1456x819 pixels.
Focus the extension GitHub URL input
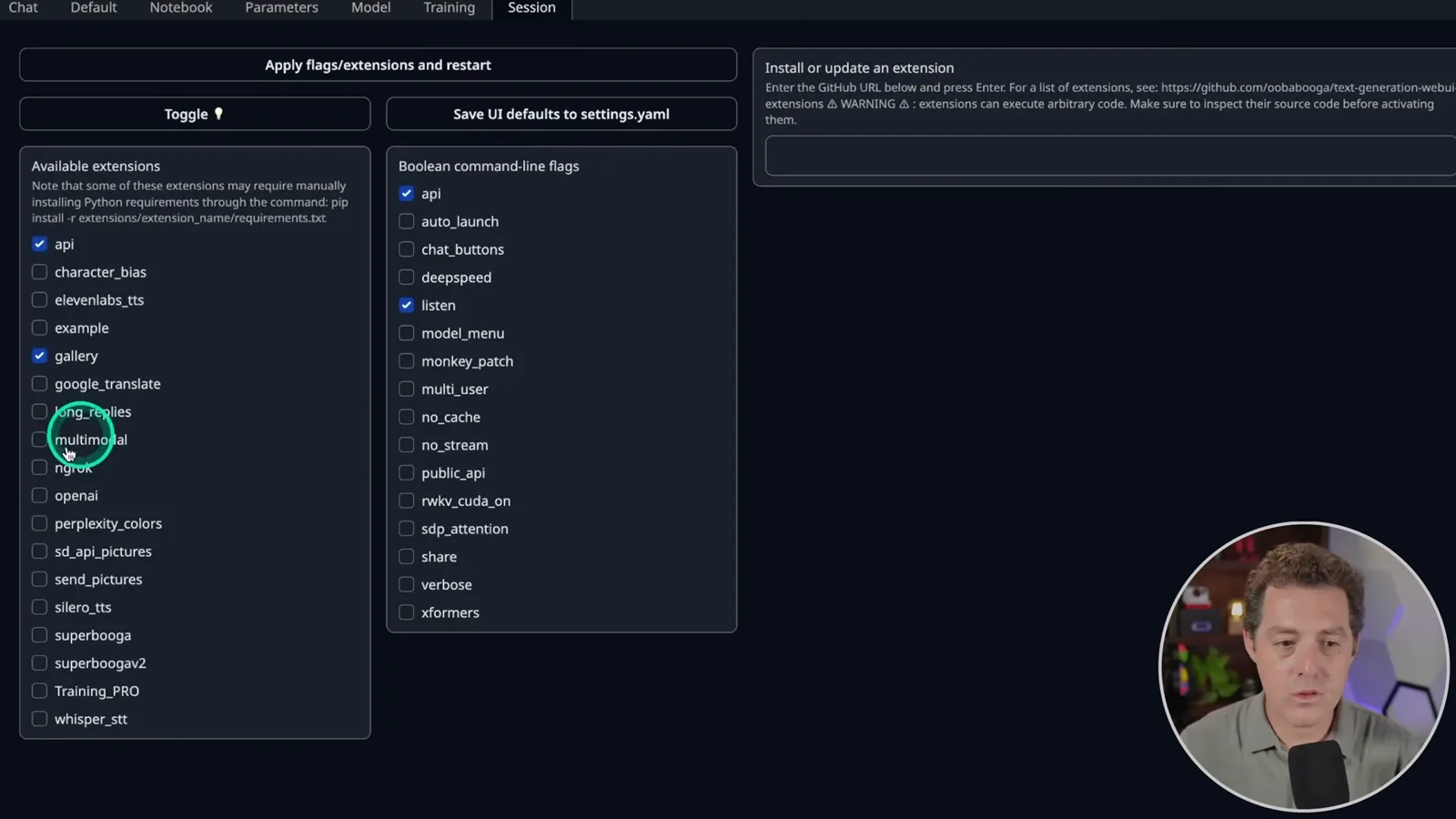[x=1110, y=156]
